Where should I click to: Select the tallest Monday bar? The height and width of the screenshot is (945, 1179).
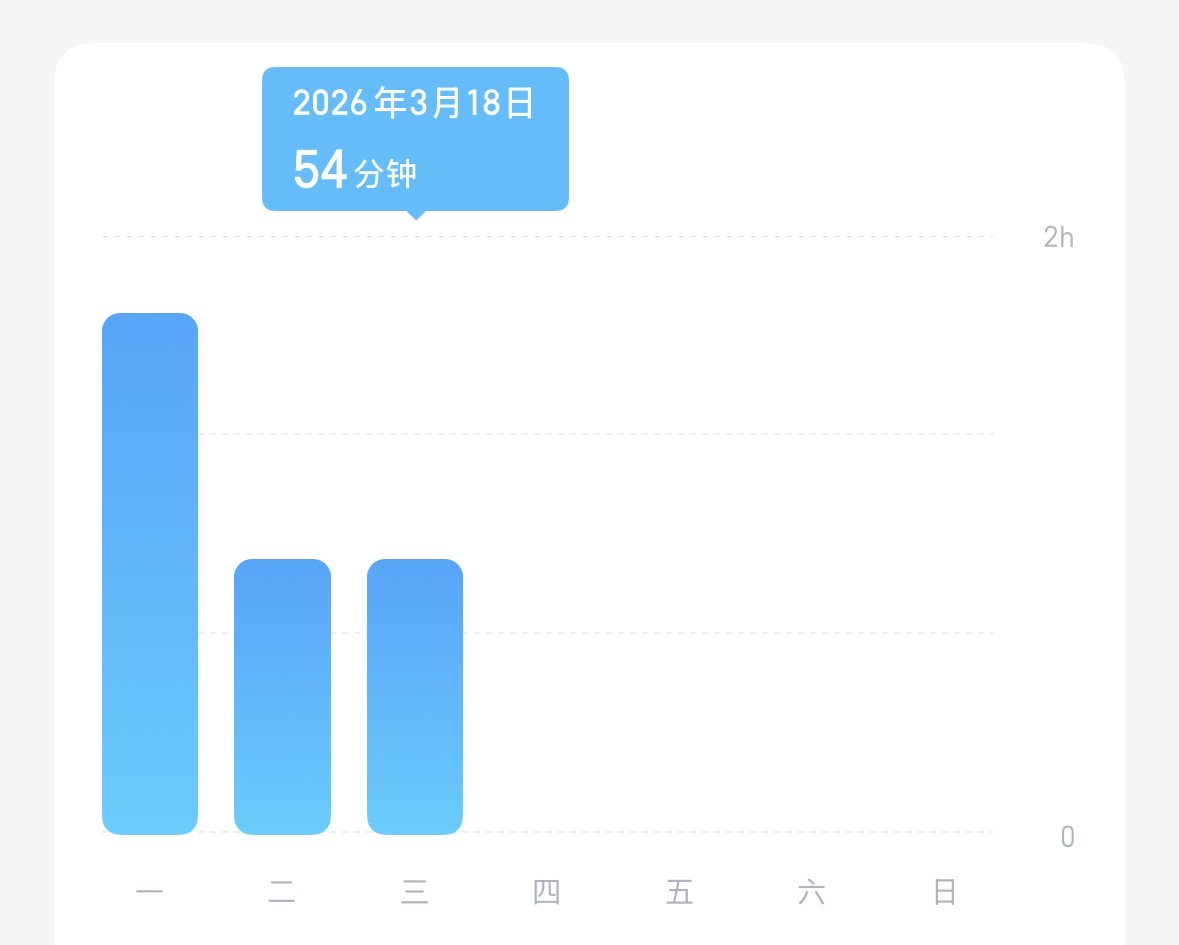coord(150,573)
